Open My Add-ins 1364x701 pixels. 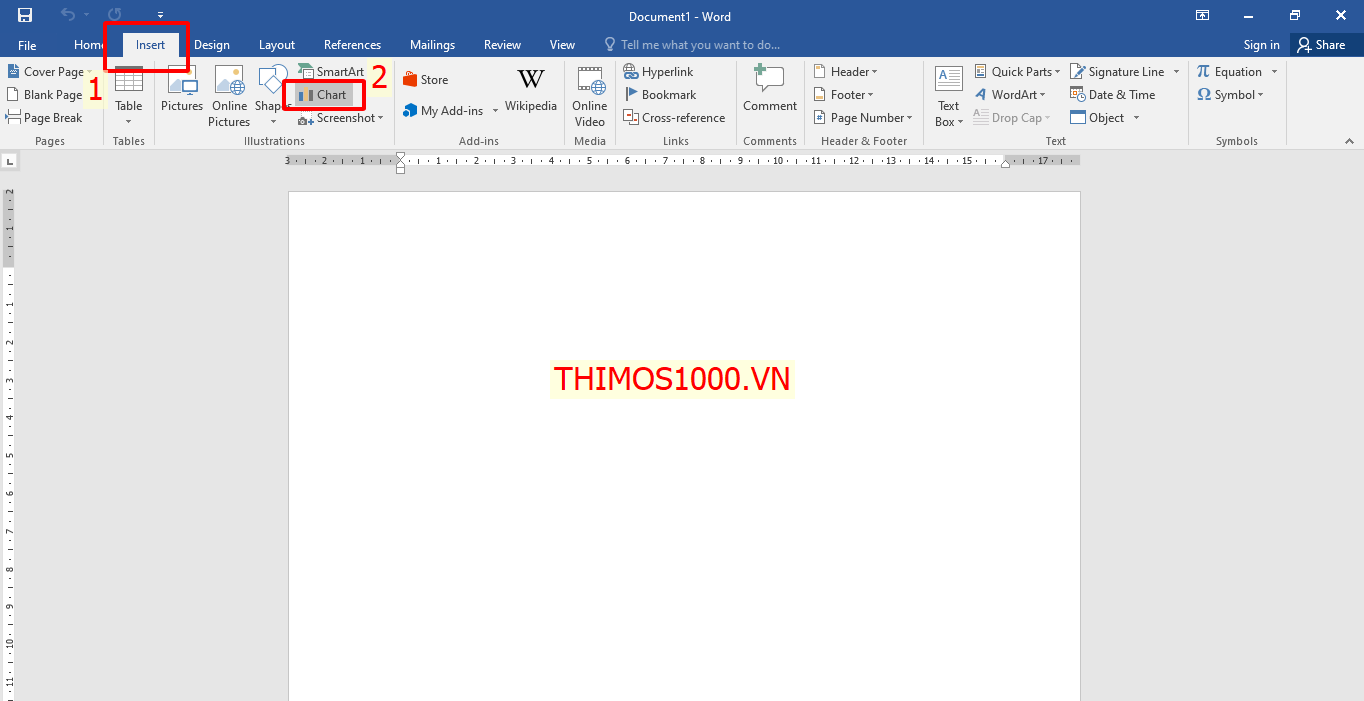click(443, 111)
